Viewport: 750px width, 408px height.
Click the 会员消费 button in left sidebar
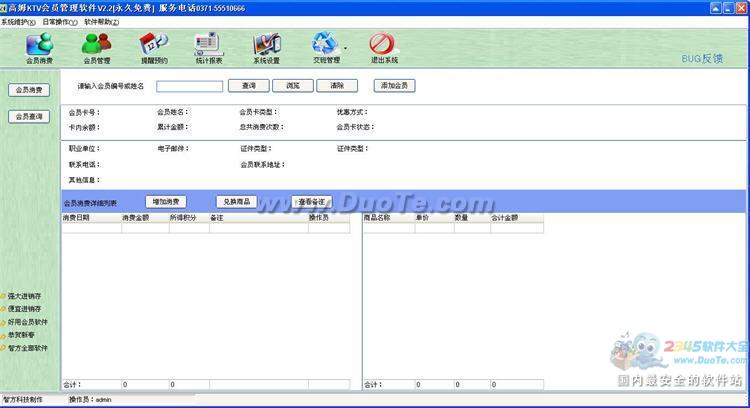(x=29, y=90)
